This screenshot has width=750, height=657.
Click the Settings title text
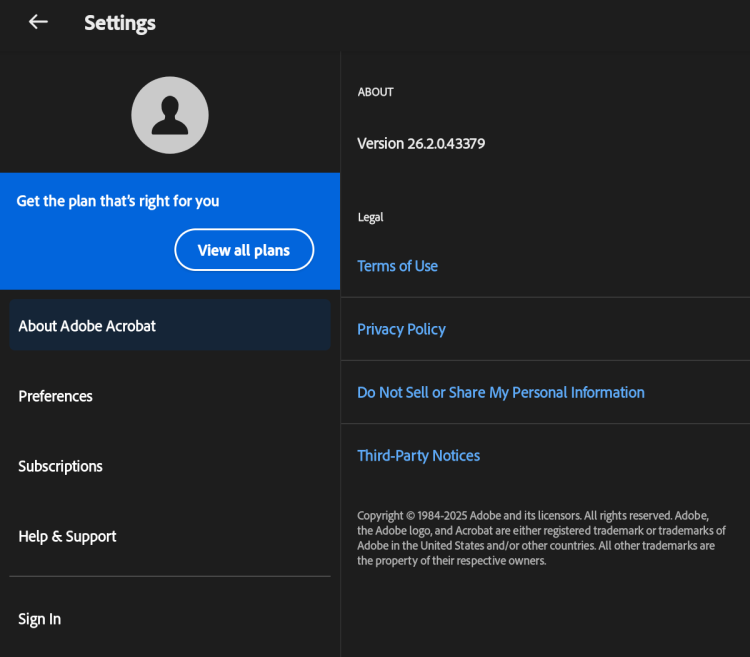pos(120,23)
